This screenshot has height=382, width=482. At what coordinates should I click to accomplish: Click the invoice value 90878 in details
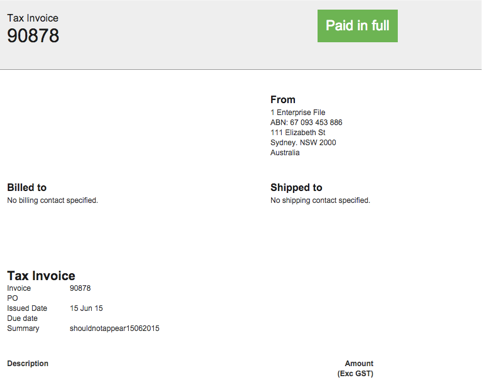80,288
